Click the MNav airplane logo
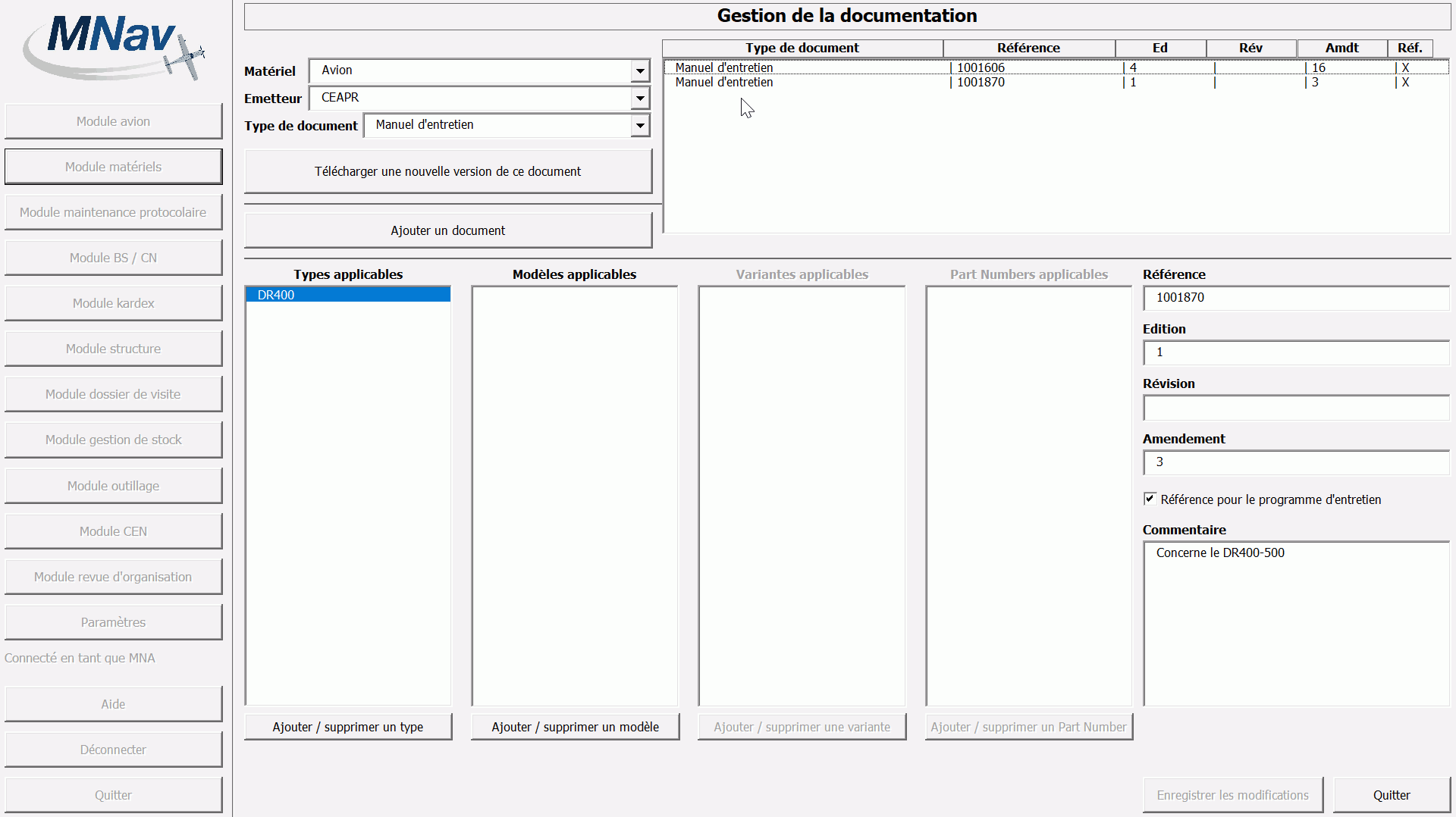Viewport: 1456px width, 817px height. pyautogui.click(x=114, y=47)
